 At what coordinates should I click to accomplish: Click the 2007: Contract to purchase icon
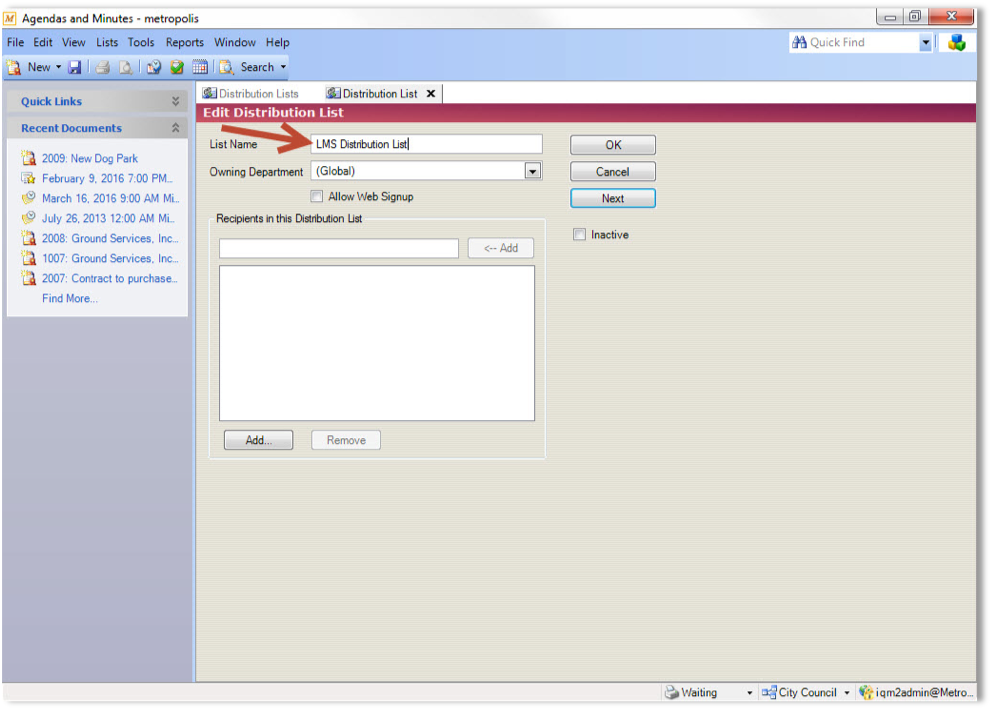coord(28,278)
